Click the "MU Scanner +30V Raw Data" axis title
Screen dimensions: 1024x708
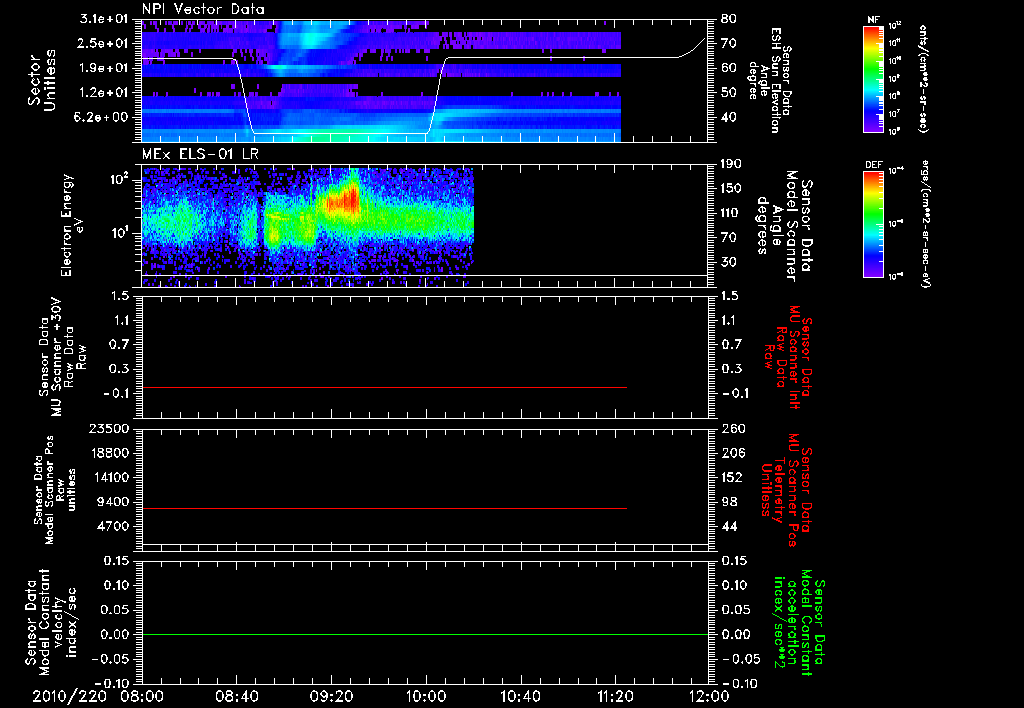click(61, 357)
